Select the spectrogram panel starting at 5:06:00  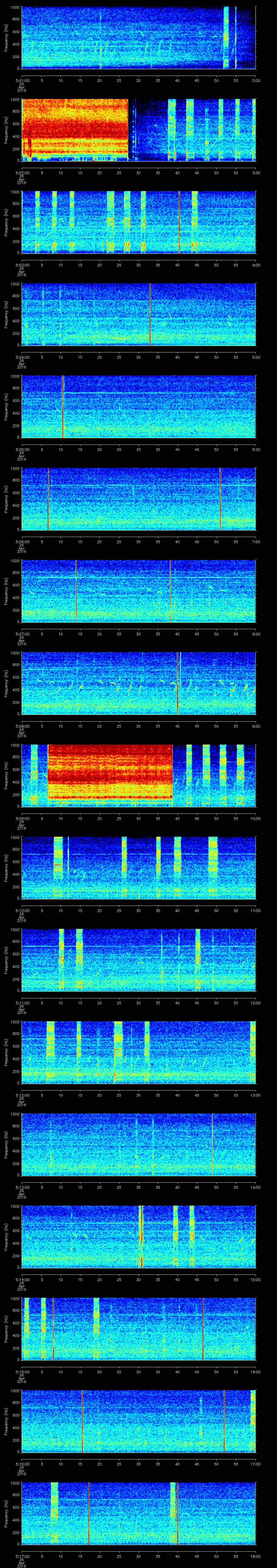(138, 499)
